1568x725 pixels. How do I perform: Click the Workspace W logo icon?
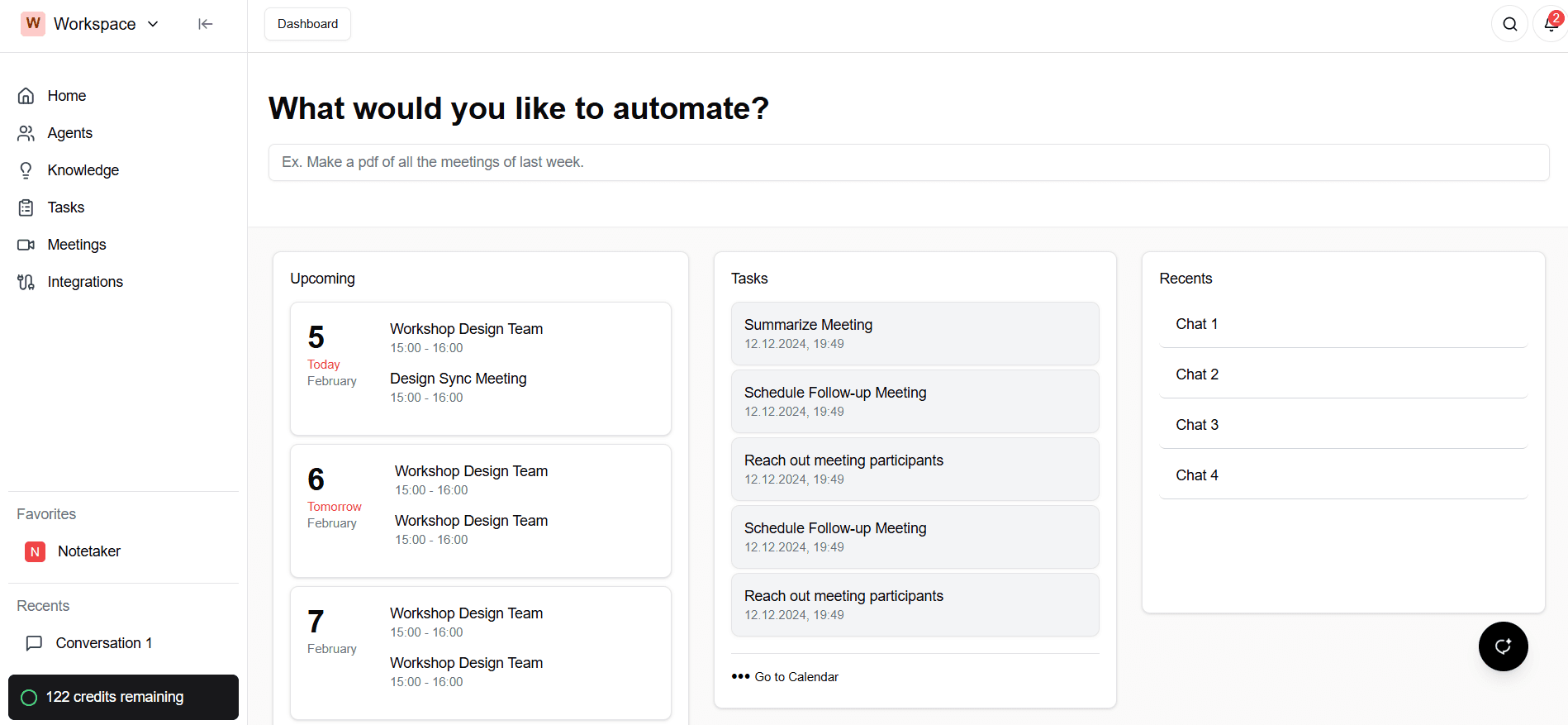point(33,23)
